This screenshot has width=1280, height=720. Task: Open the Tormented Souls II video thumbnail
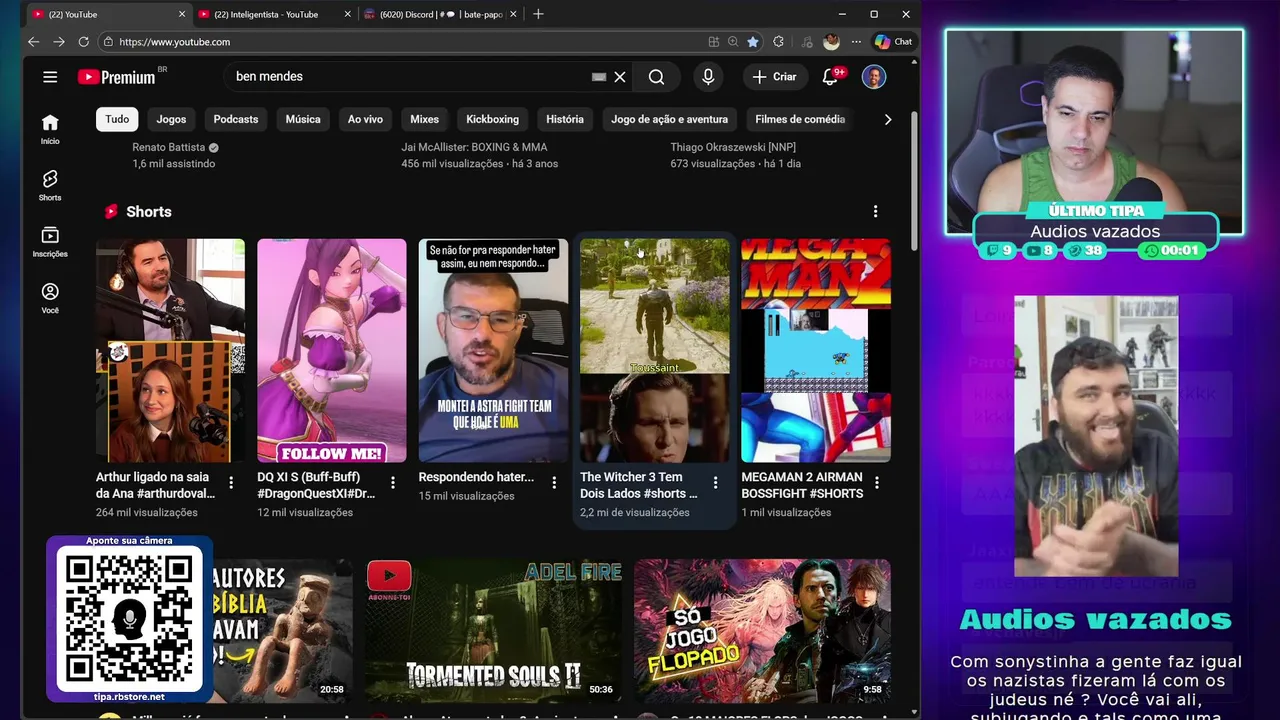493,630
